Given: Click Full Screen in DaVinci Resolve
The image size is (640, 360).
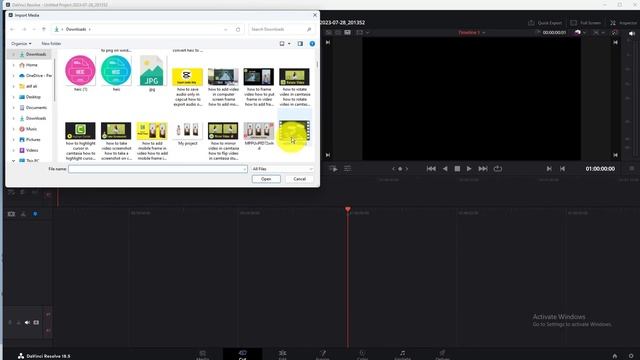Looking at the screenshot, I should (x=586, y=23).
